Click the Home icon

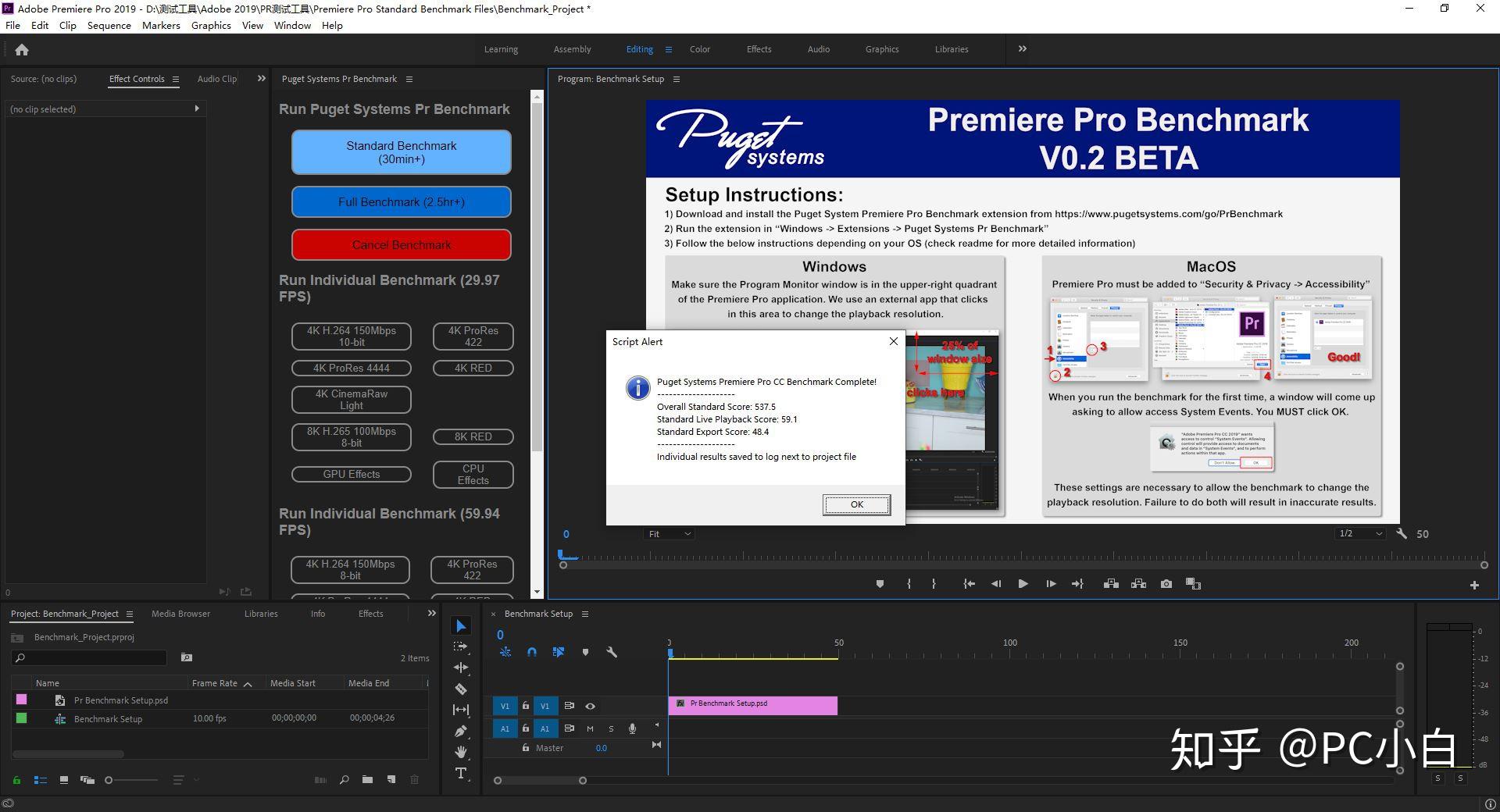click(x=22, y=50)
